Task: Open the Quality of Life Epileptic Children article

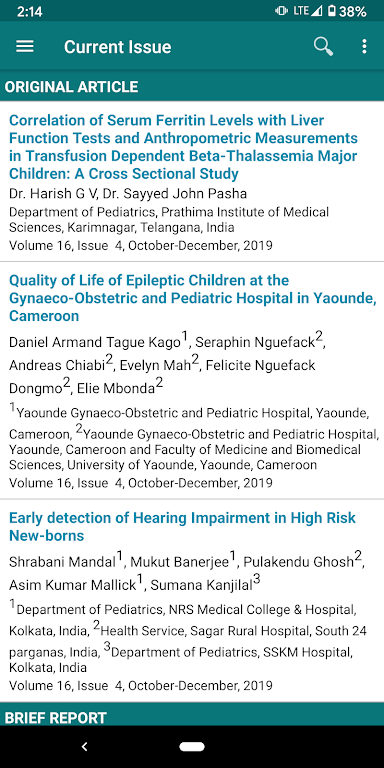Action: pyautogui.click(x=193, y=298)
